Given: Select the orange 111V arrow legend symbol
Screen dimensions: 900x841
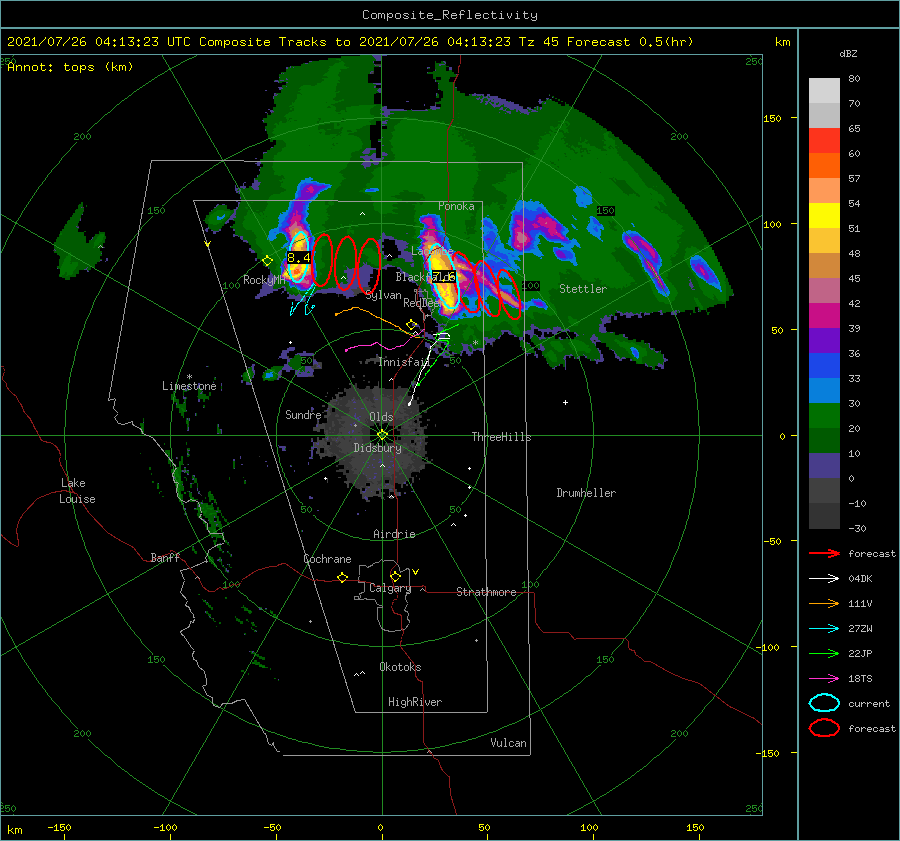Looking at the screenshot, I should coord(824,603).
